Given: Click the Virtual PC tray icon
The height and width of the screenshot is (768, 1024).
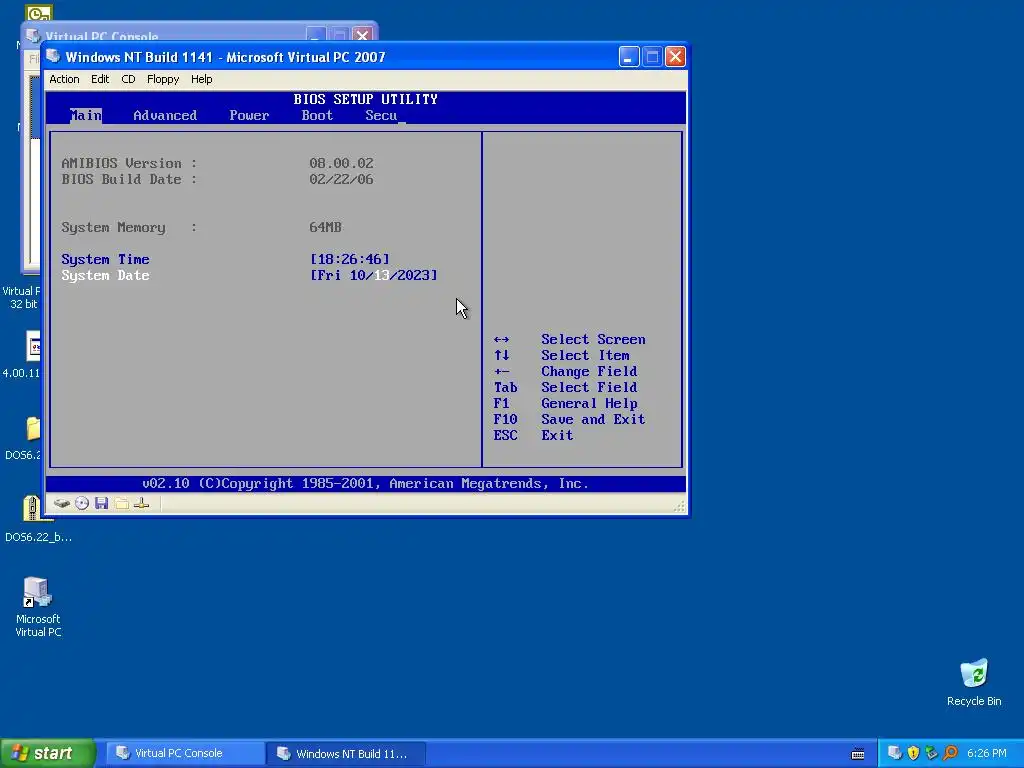Looking at the screenshot, I should tap(895, 753).
